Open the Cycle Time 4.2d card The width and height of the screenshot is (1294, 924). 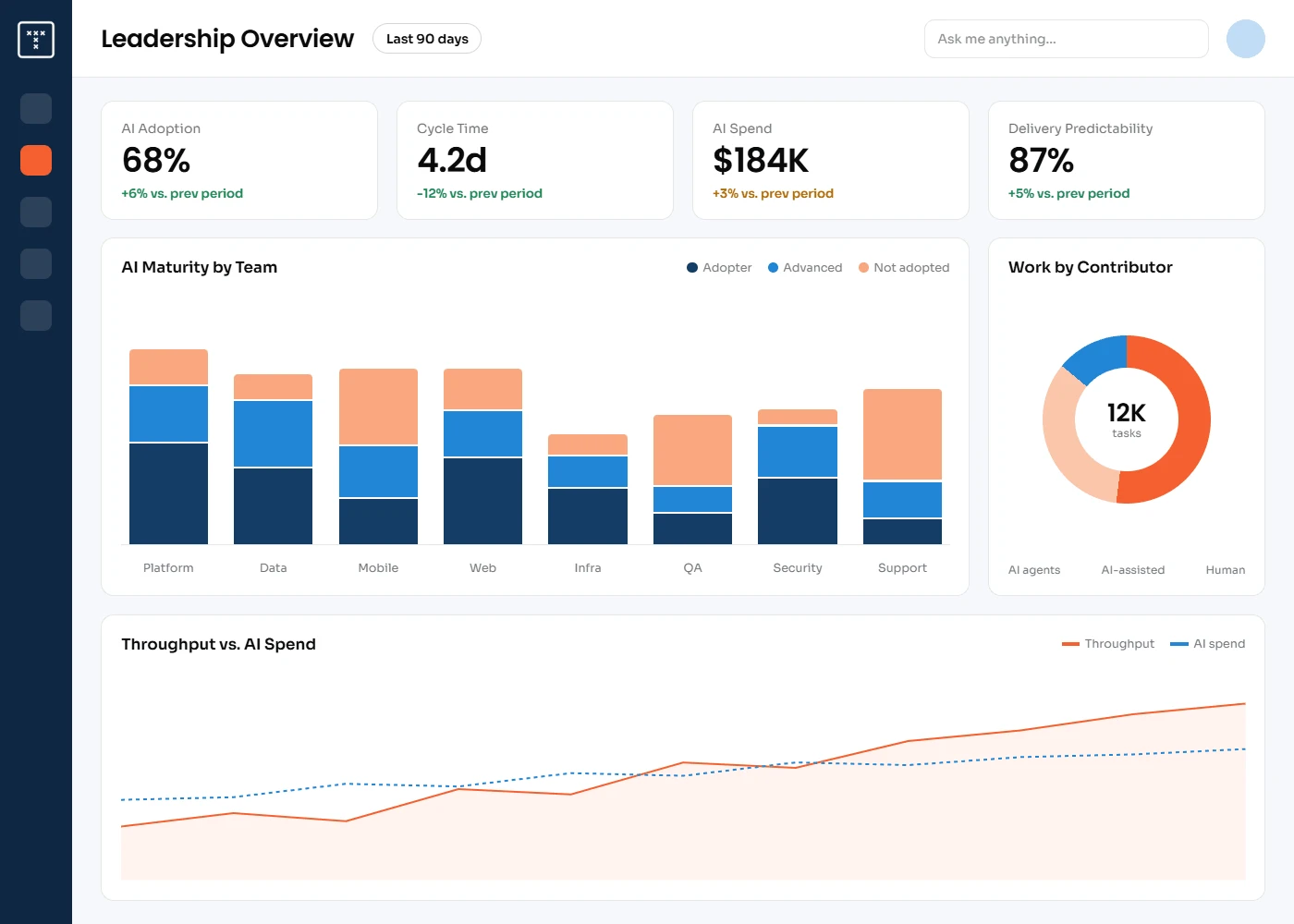(x=535, y=160)
